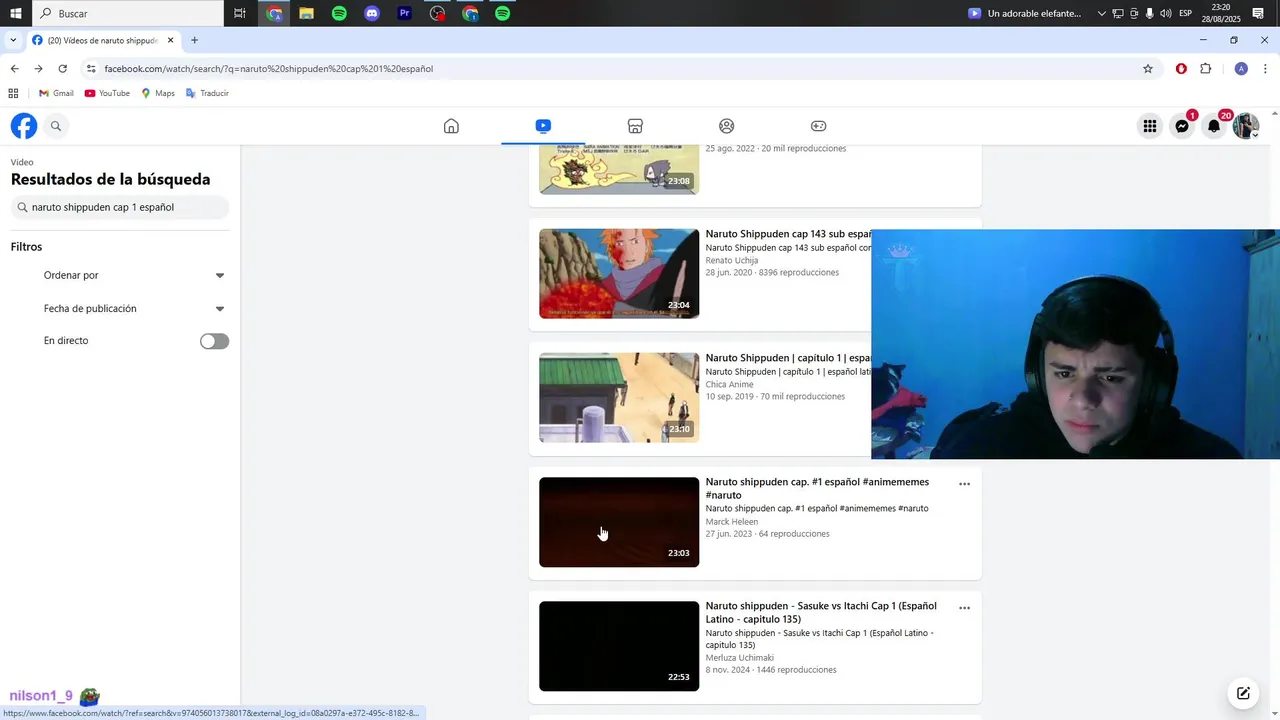Visit Marck Heleen's page
Image resolution: width=1280 pixels, height=720 pixels.
(x=732, y=521)
